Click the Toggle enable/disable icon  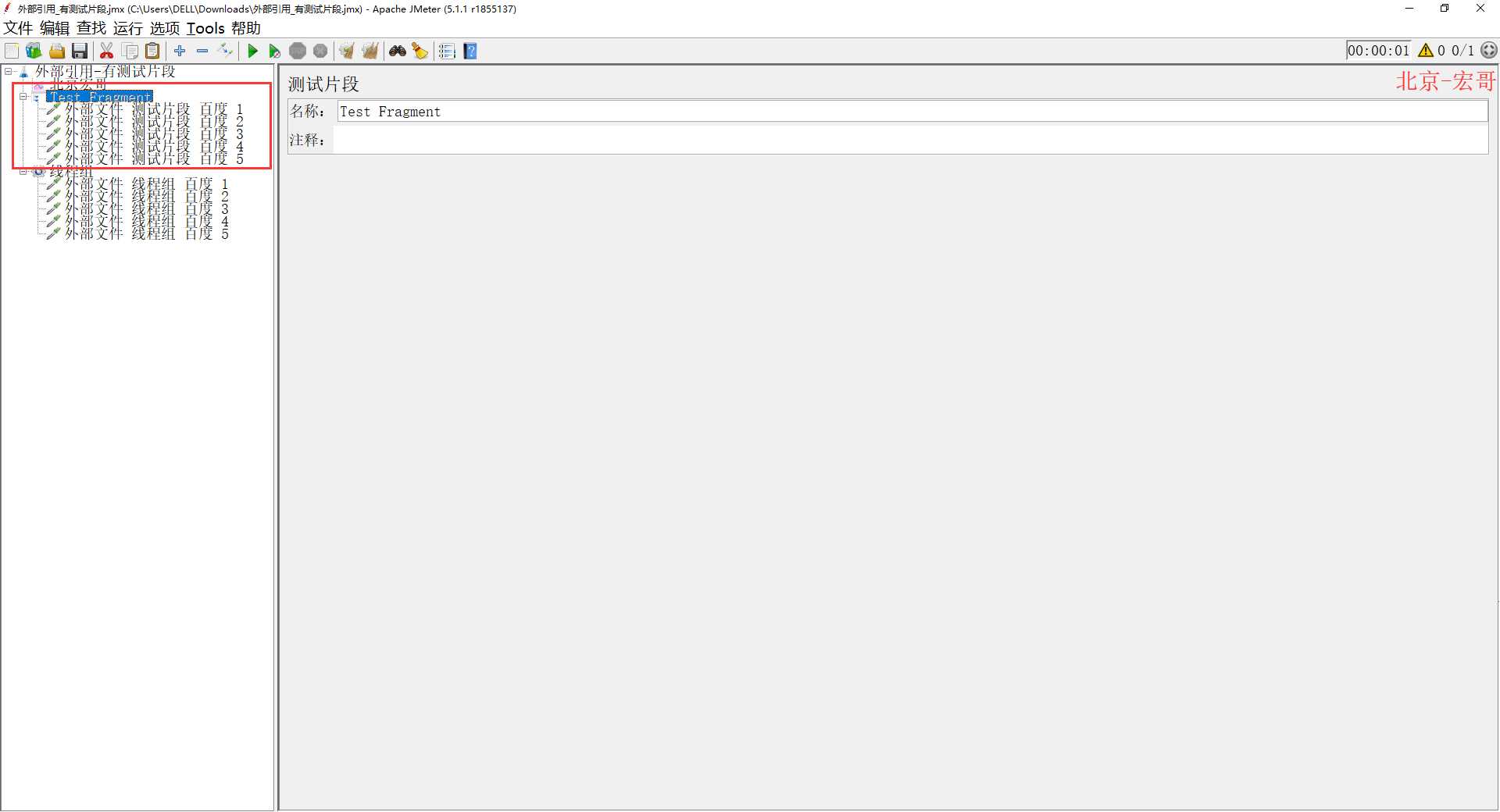coord(225,51)
